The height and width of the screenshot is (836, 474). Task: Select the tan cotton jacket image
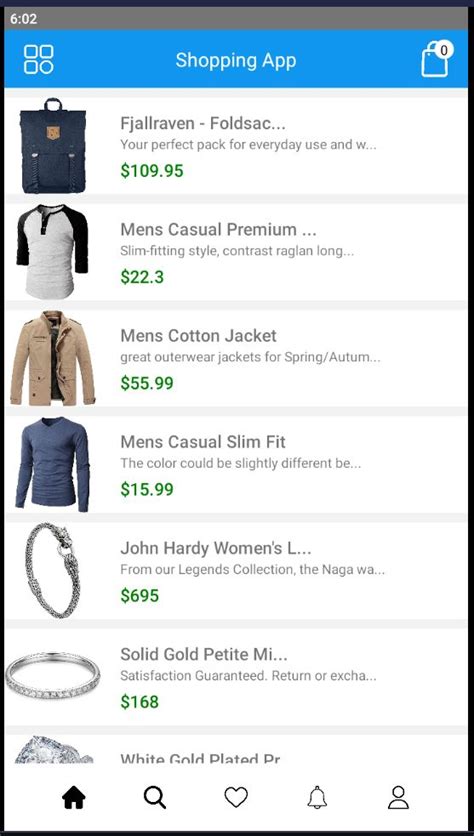pyautogui.click(x=52, y=358)
